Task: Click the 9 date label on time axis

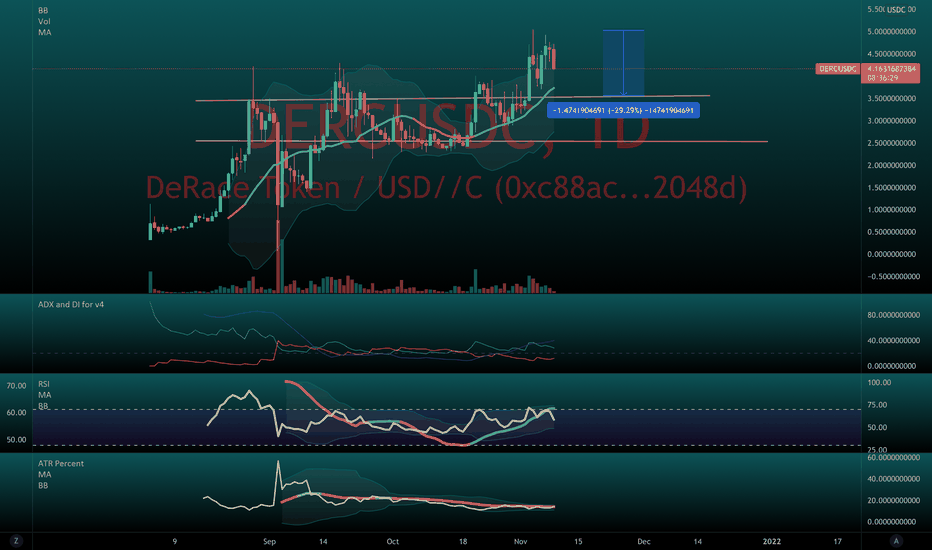Action: click(x=175, y=541)
